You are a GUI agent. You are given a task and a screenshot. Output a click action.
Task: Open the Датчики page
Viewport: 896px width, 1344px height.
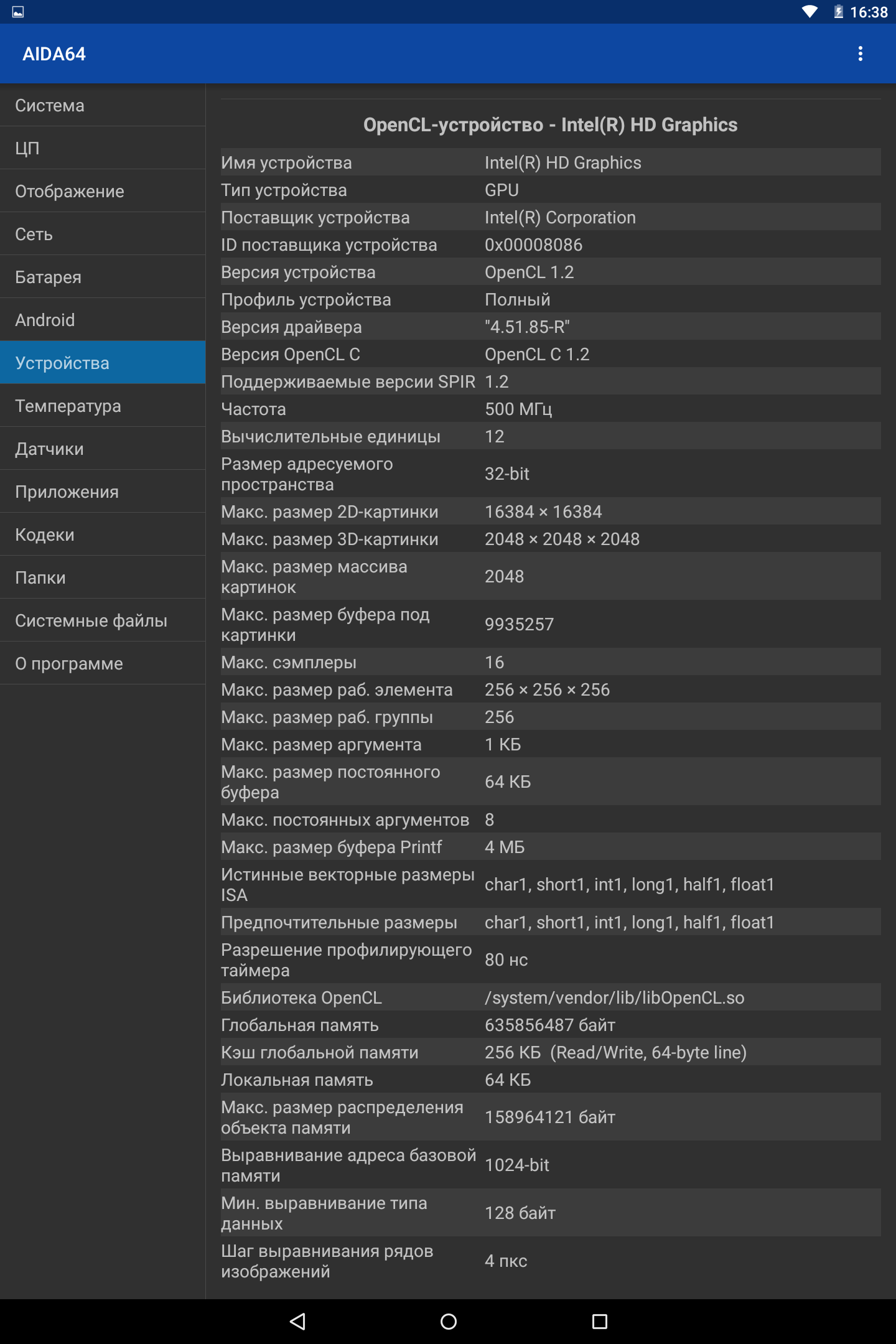[x=103, y=449]
